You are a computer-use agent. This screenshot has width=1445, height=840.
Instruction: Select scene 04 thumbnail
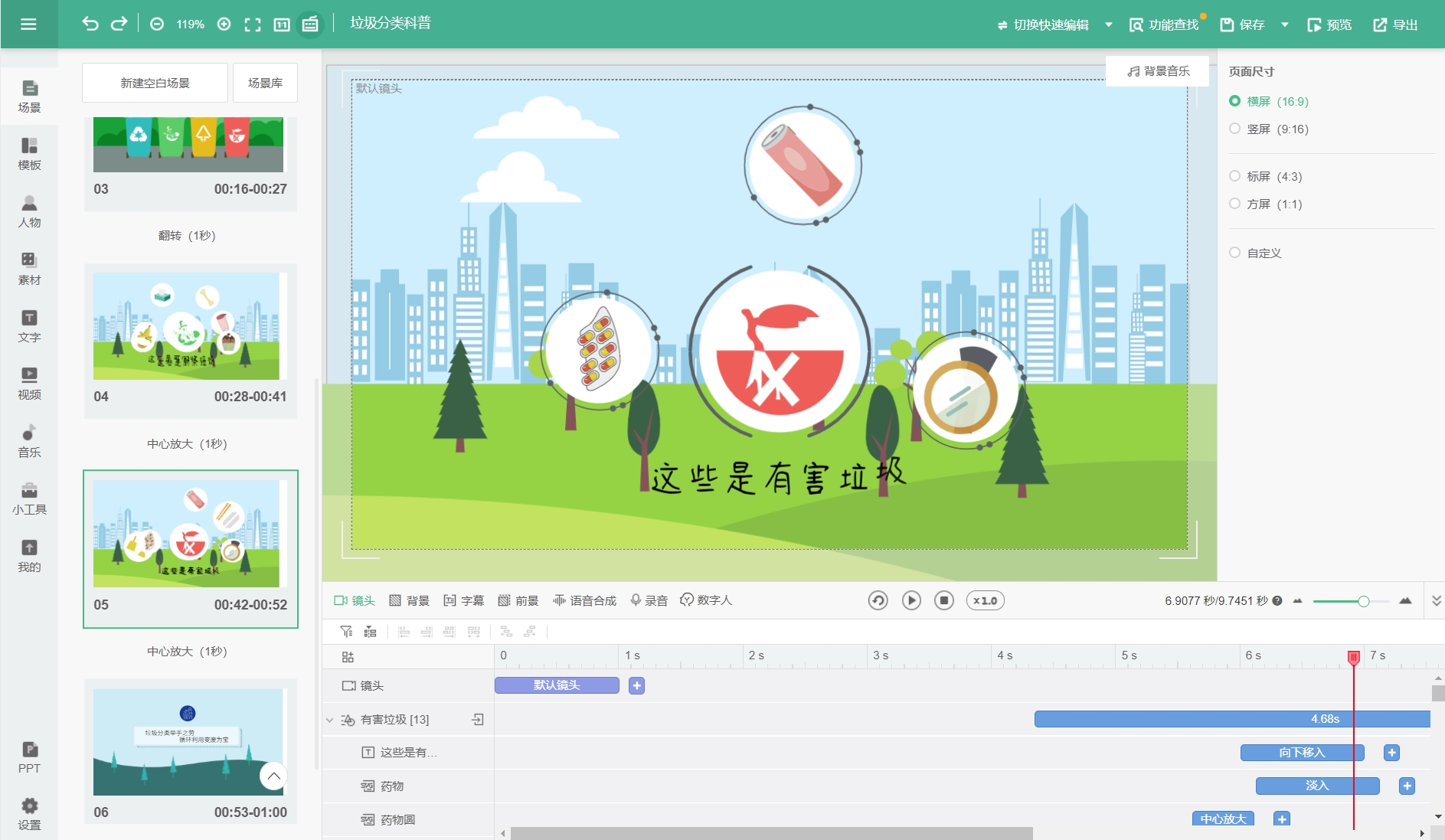pyautogui.click(x=187, y=326)
